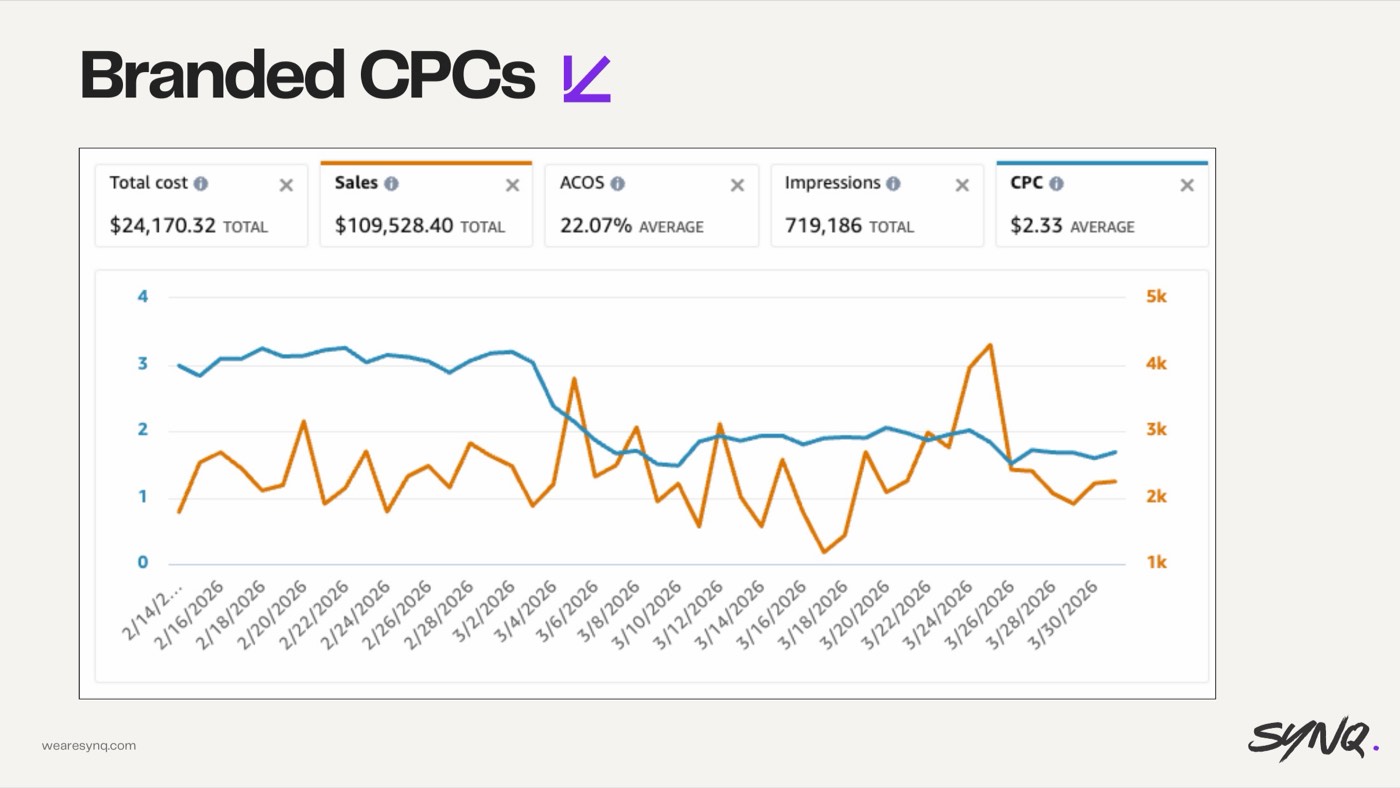Select the Total cost metric card

pyautogui.click(x=201, y=205)
